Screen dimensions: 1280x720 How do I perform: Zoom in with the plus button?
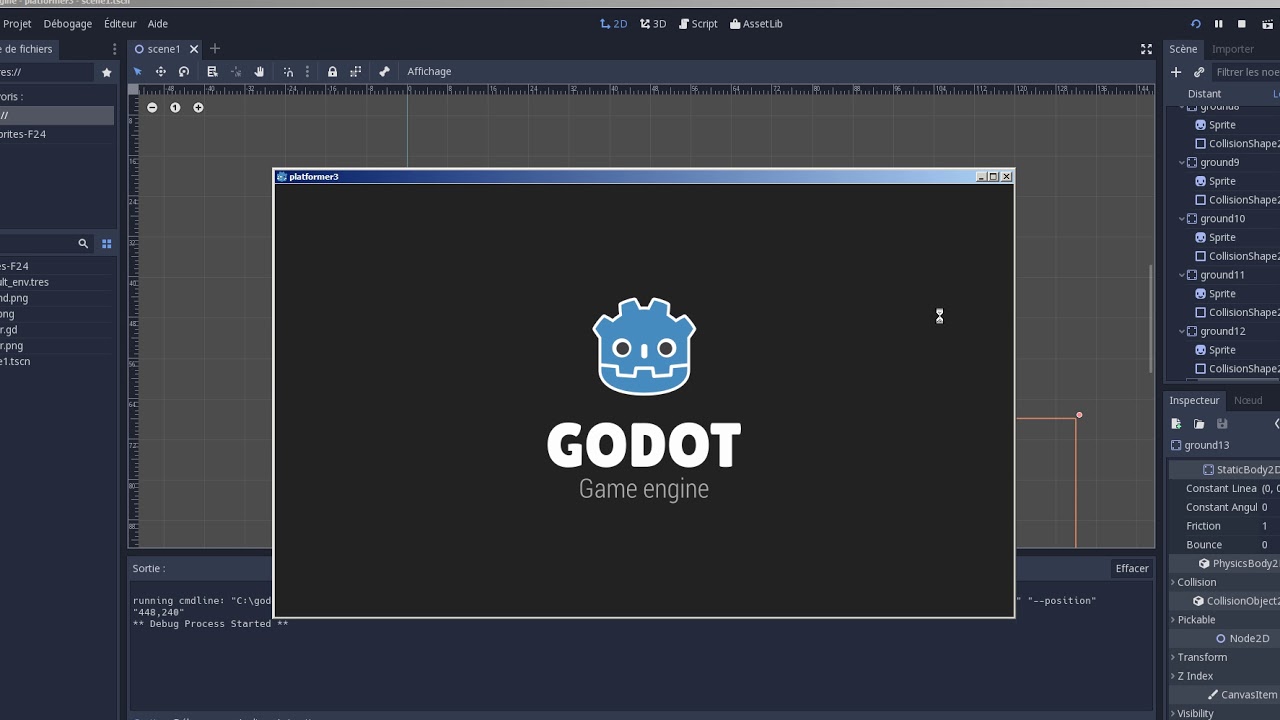(198, 108)
